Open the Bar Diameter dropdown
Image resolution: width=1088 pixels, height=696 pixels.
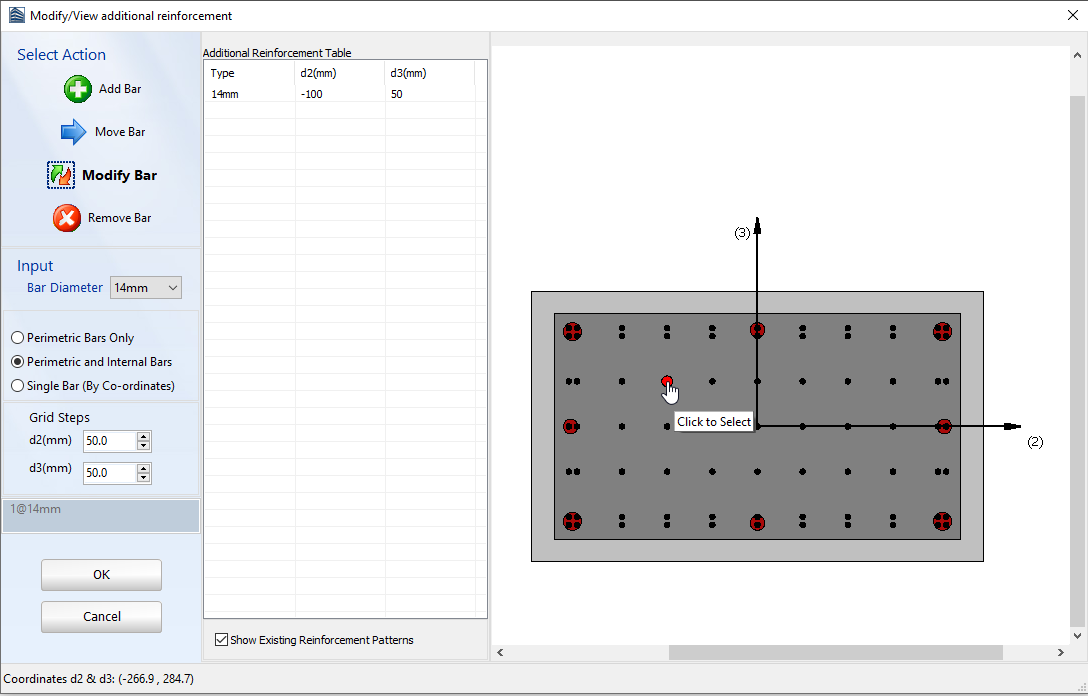click(x=146, y=288)
